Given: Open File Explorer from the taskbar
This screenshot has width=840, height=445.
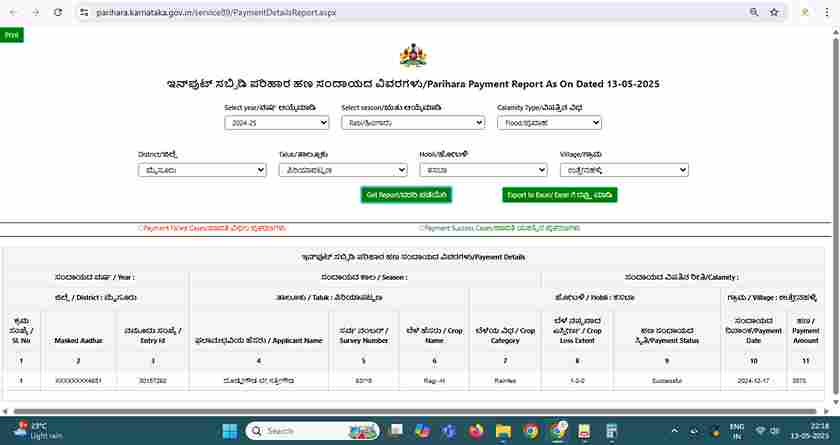Looking at the screenshot, I should click(503, 431).
